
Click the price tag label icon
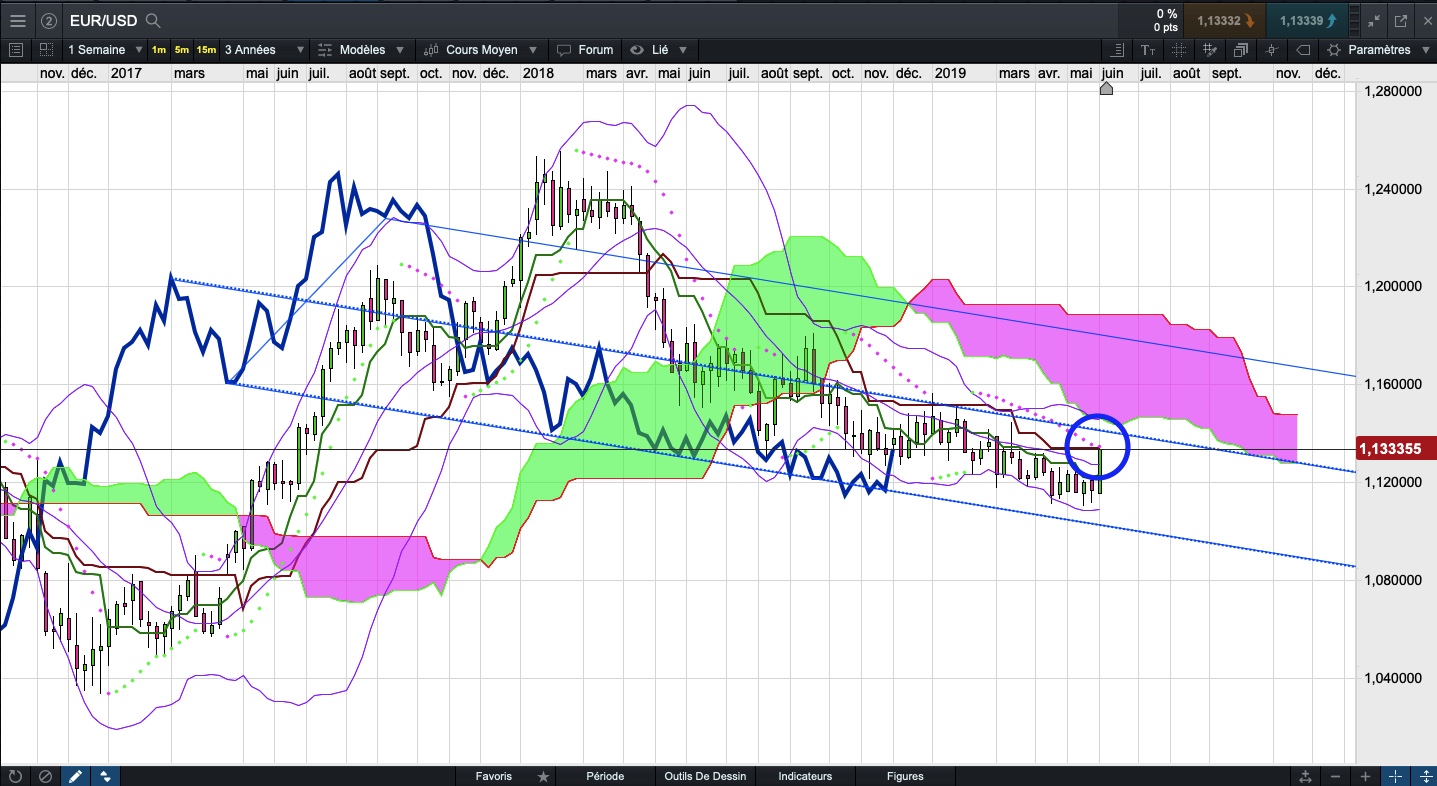[x=1303, y=50]
